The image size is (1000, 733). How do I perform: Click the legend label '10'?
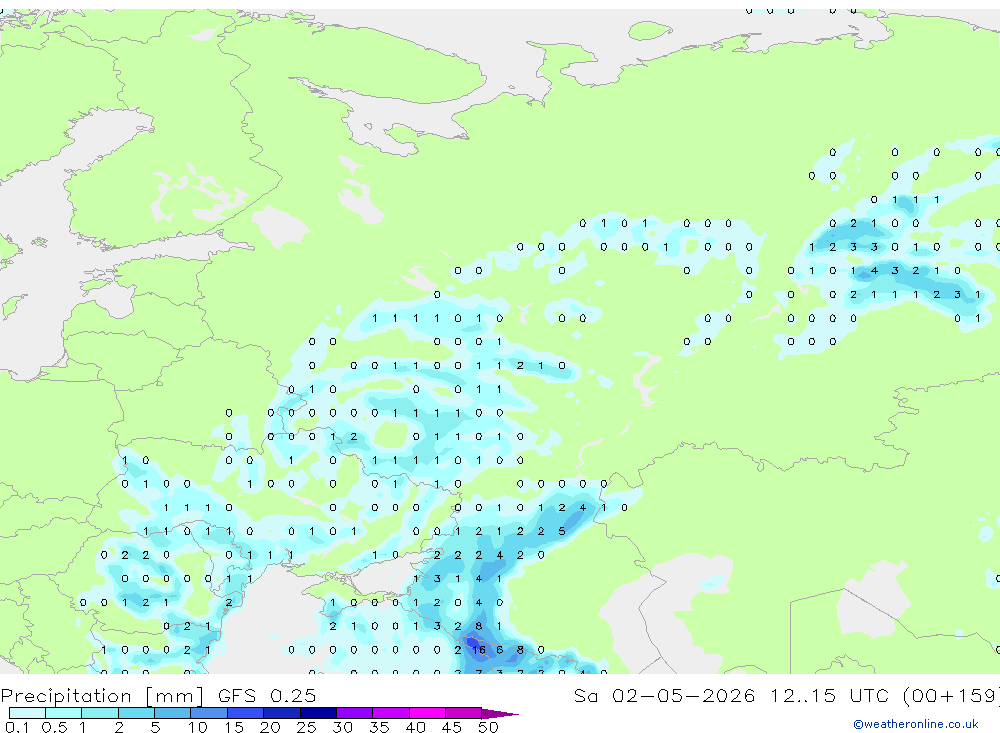[x=198, y=727]
